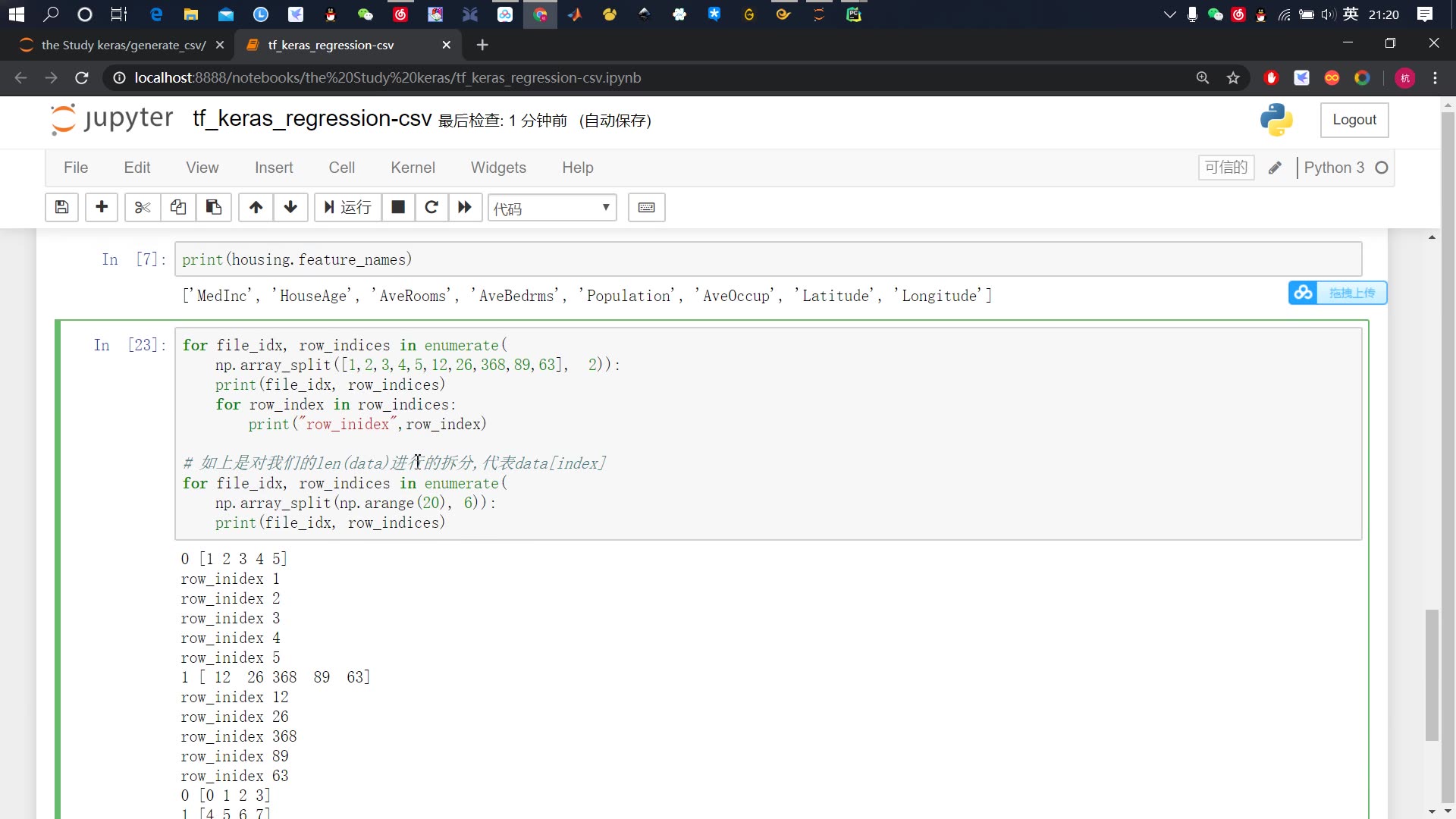Insert a cell below with the plus icon

(102, 208)
